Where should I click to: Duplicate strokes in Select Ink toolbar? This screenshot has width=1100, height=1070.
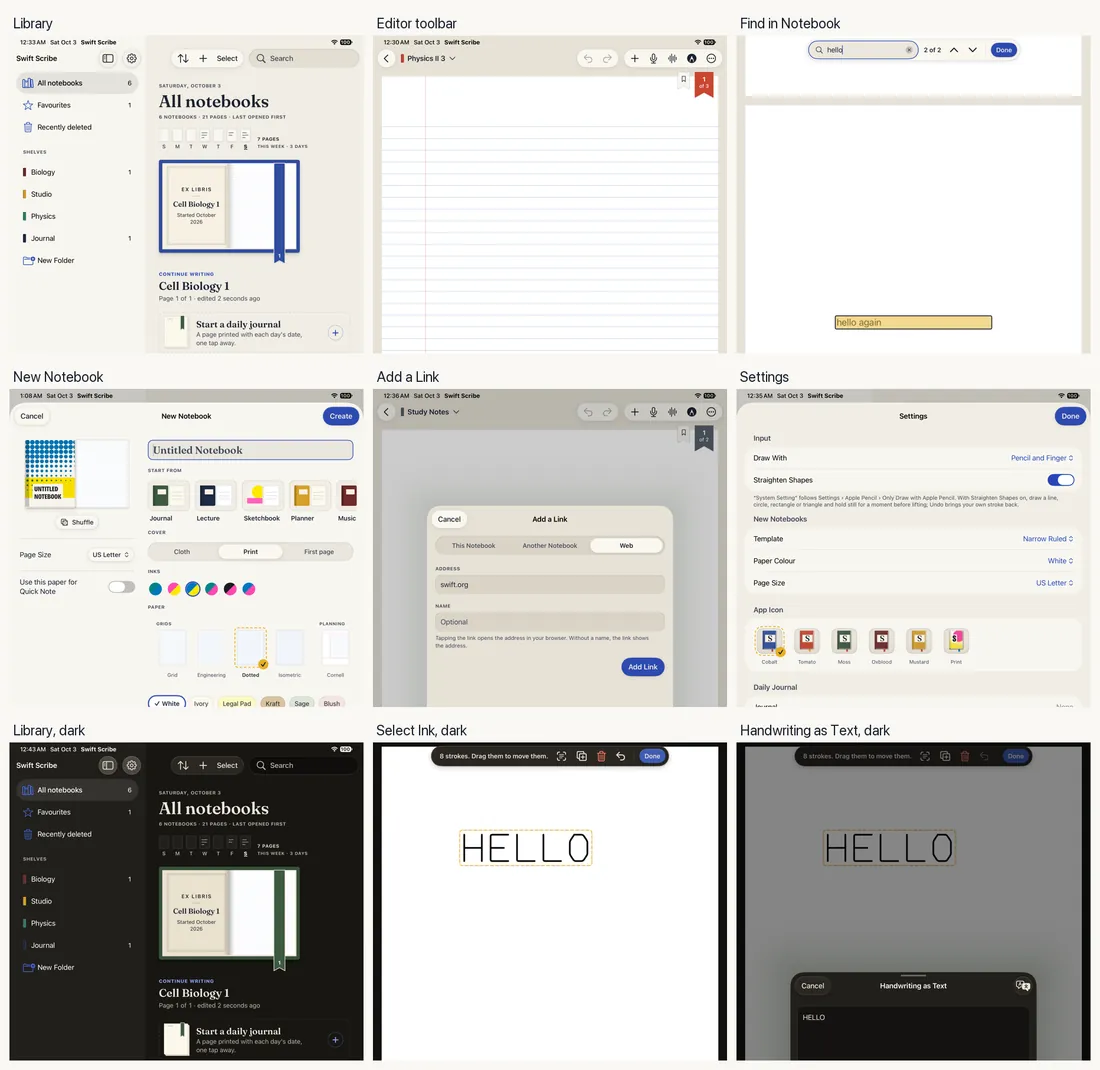coord(582,756)
